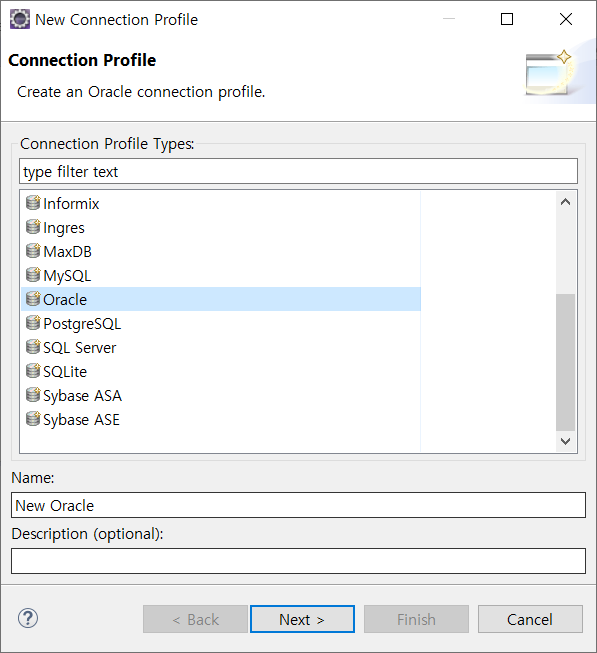The width and height of the screenshot is (597, 653).
Task: Click the Description (optional) text field
Action: [x=298, y=561]
